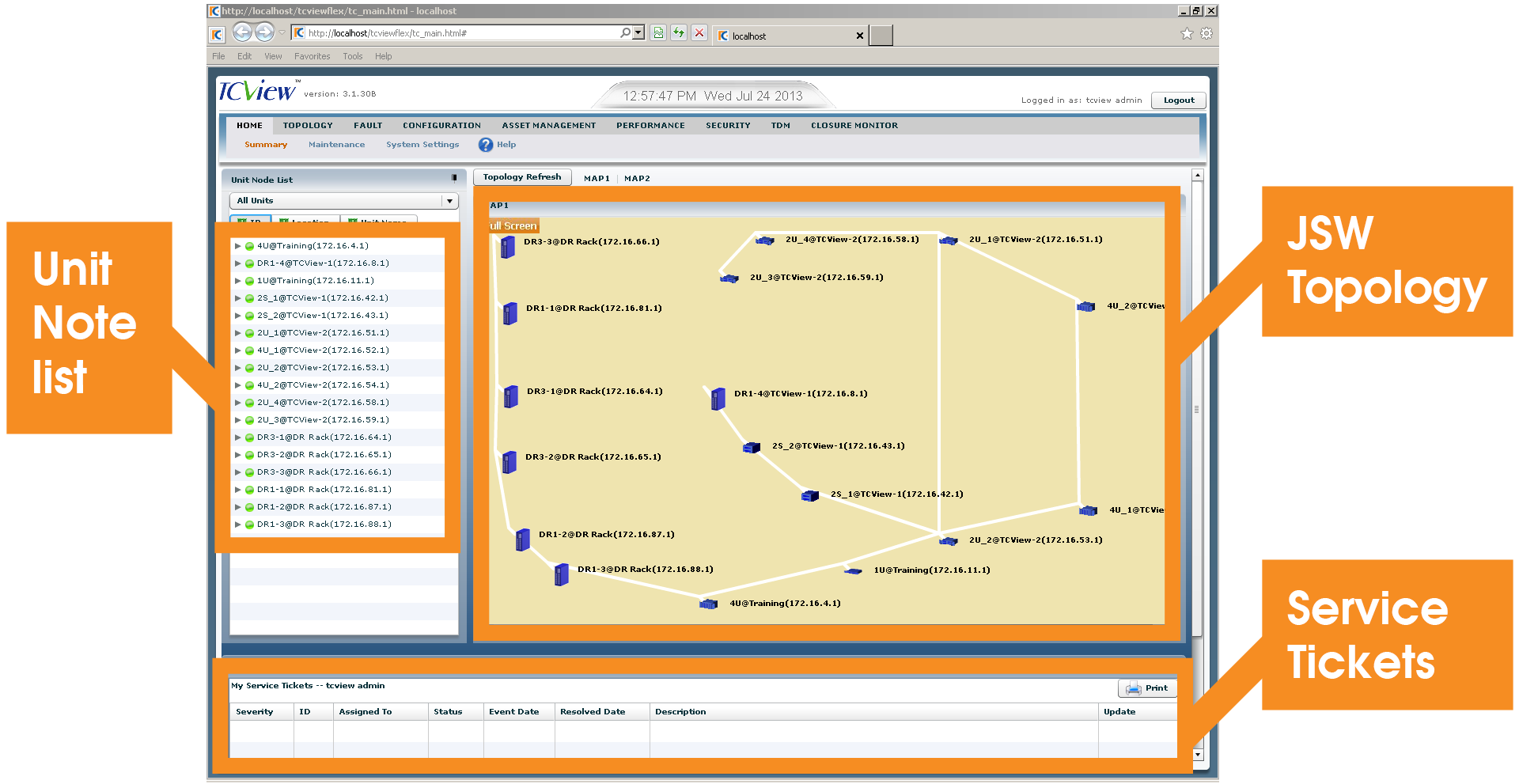Expand the DR3-1@DR Rack(172.16.64.1) tree node
The width and height of the screenshot is (1519, 784).
click(x=237, y=437)
